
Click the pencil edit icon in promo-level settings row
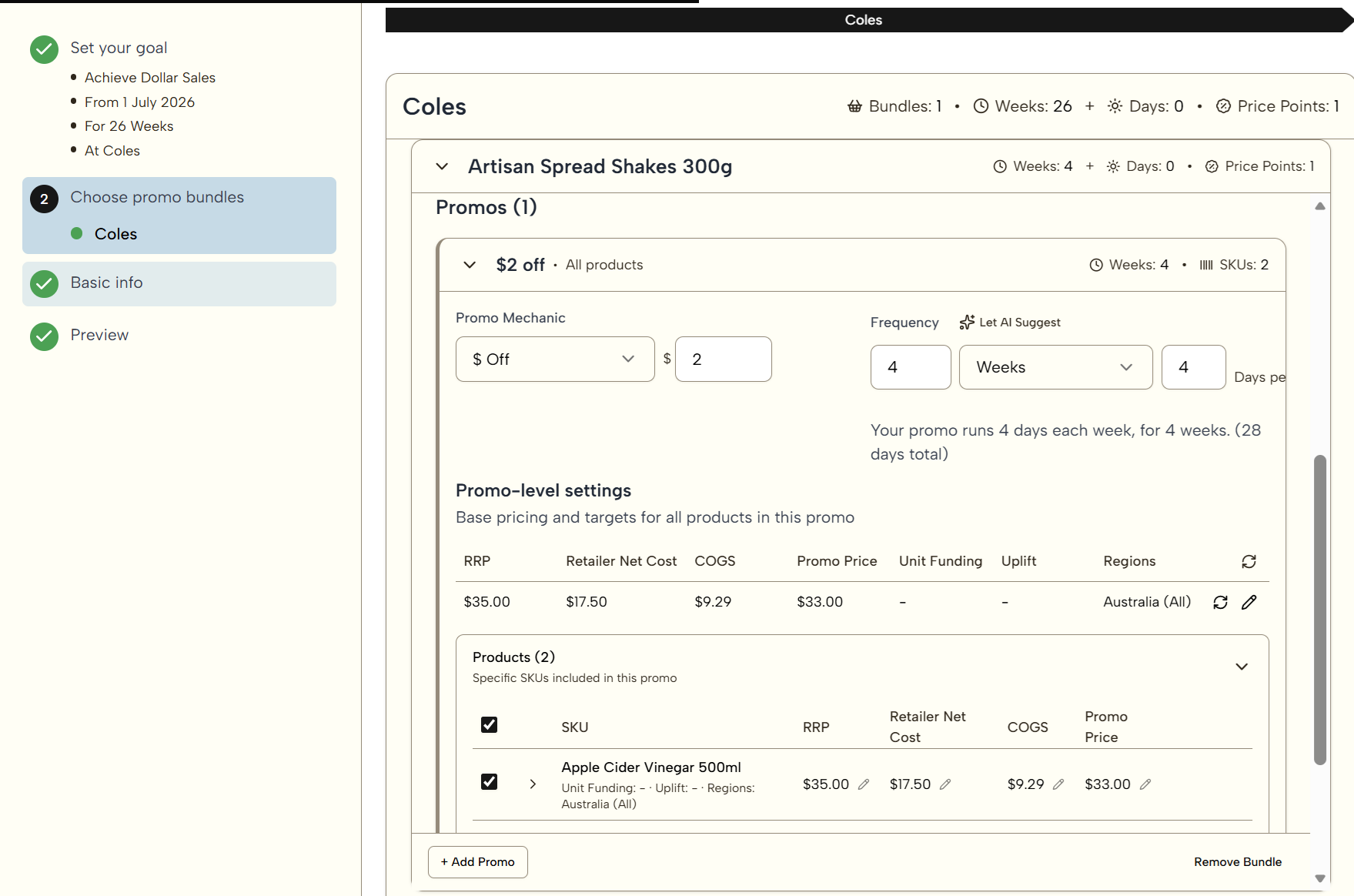click(1249, 603)
